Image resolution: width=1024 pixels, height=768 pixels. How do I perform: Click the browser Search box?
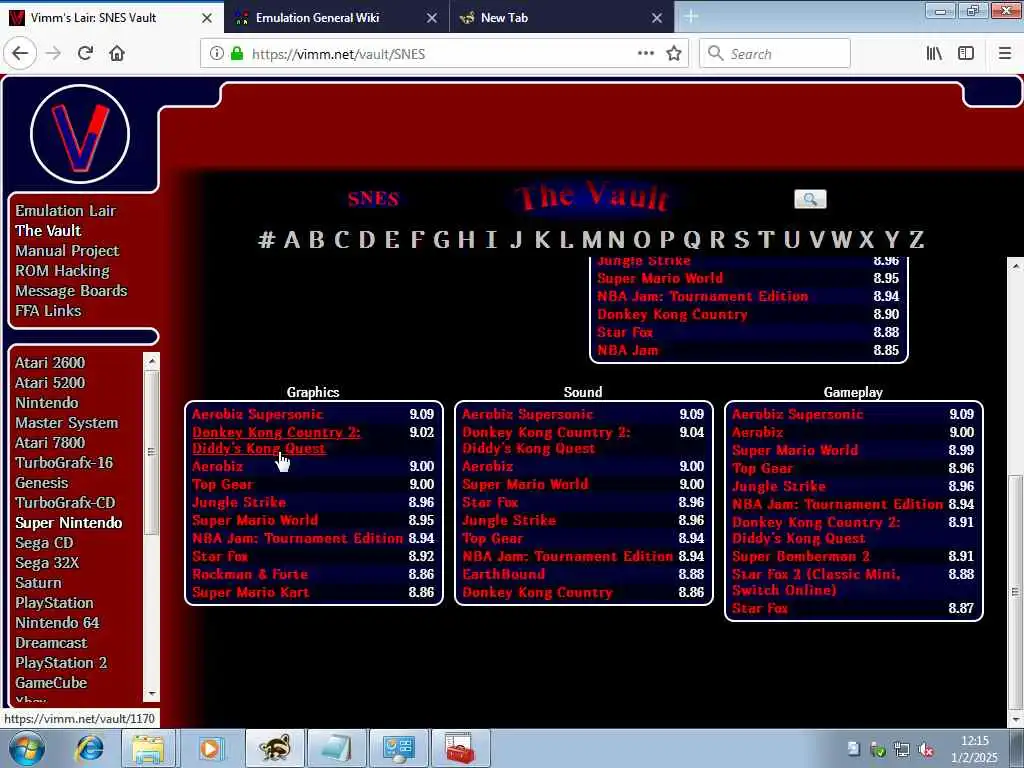coord(775,54)
